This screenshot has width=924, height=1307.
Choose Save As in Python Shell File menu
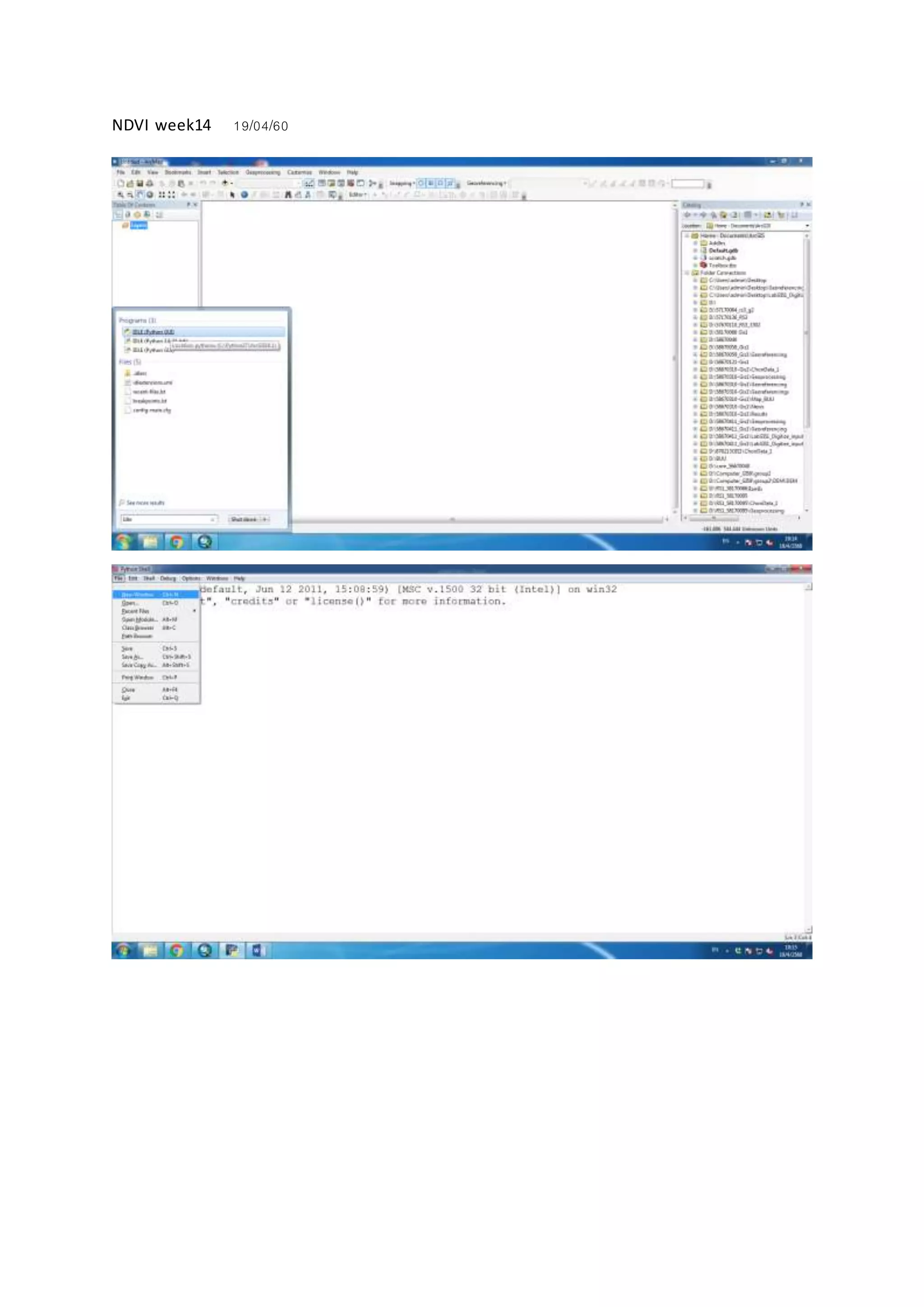132,657
